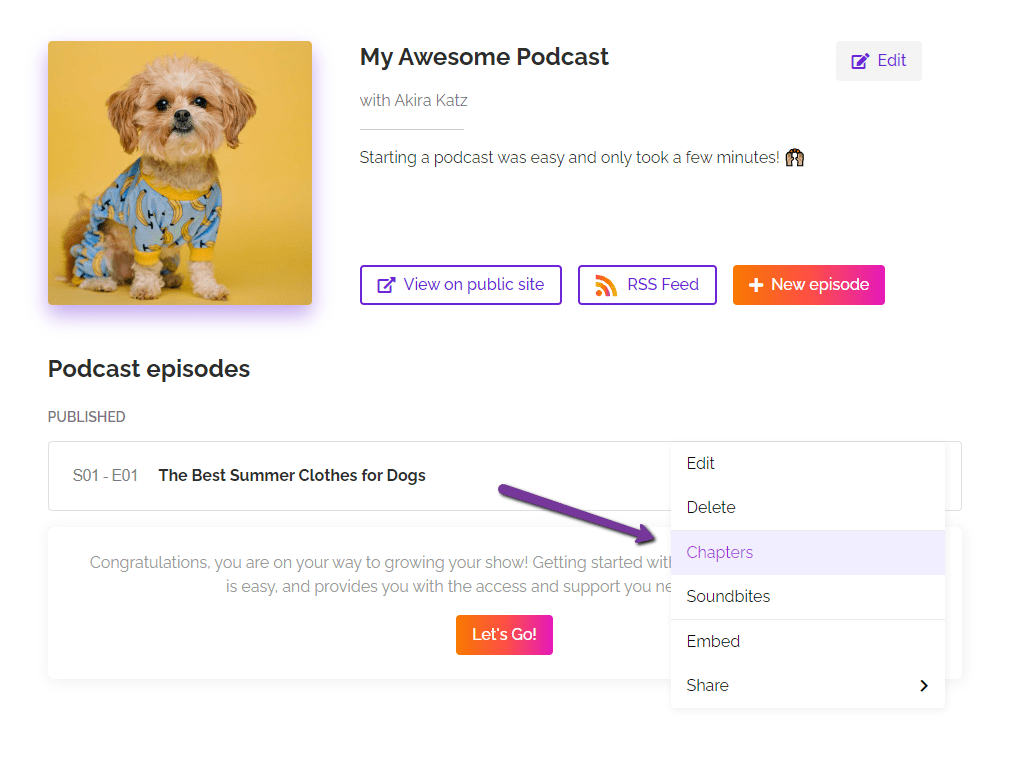Open the Chapters option from the episode menu
This screenshot has width=1027, height=762.
(719, 551)
